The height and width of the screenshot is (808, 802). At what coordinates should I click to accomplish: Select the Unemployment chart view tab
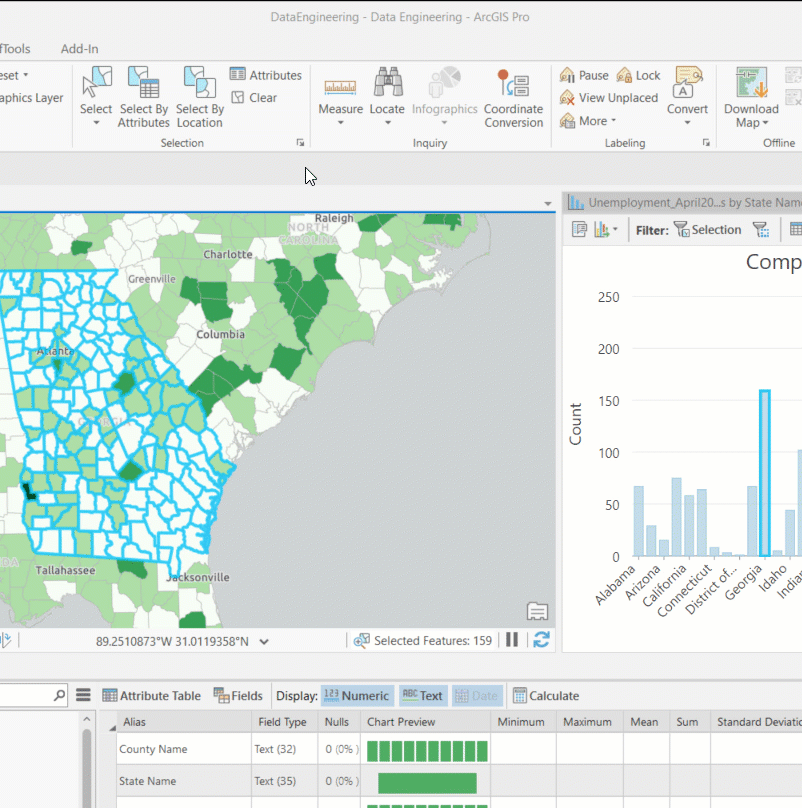coord(680,202)
